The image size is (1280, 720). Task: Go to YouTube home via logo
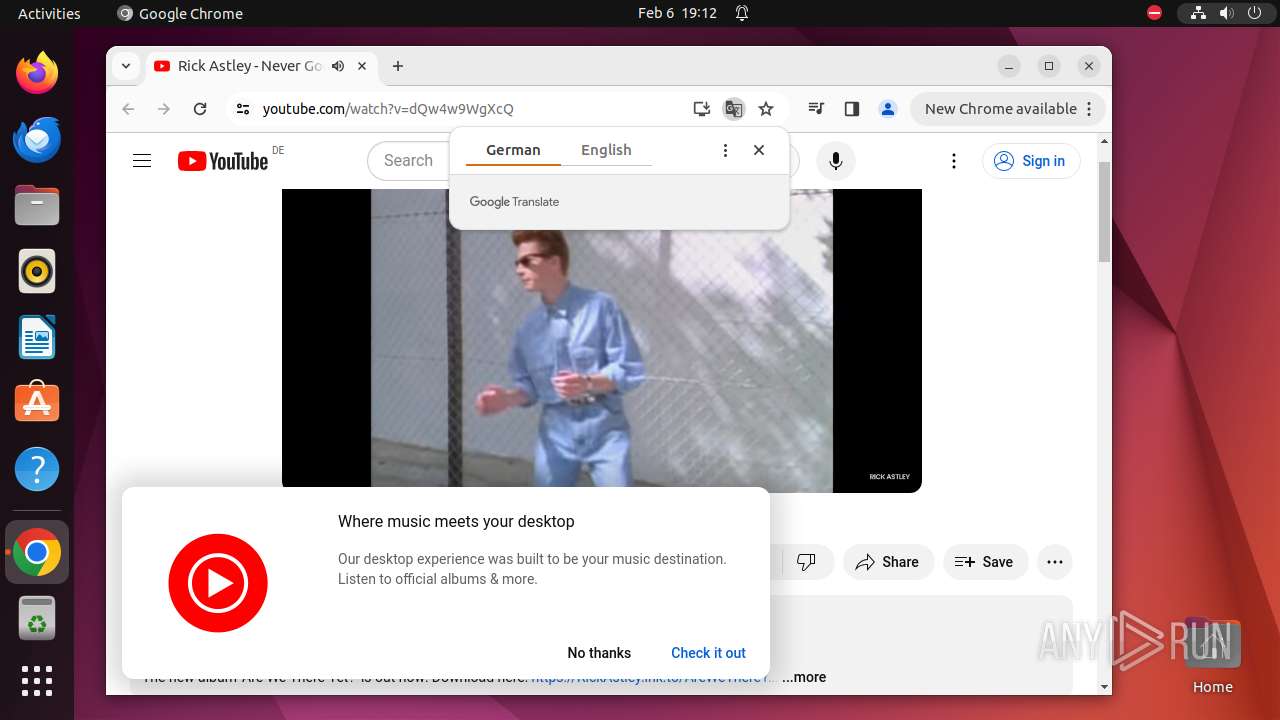(x=223, y=161)
